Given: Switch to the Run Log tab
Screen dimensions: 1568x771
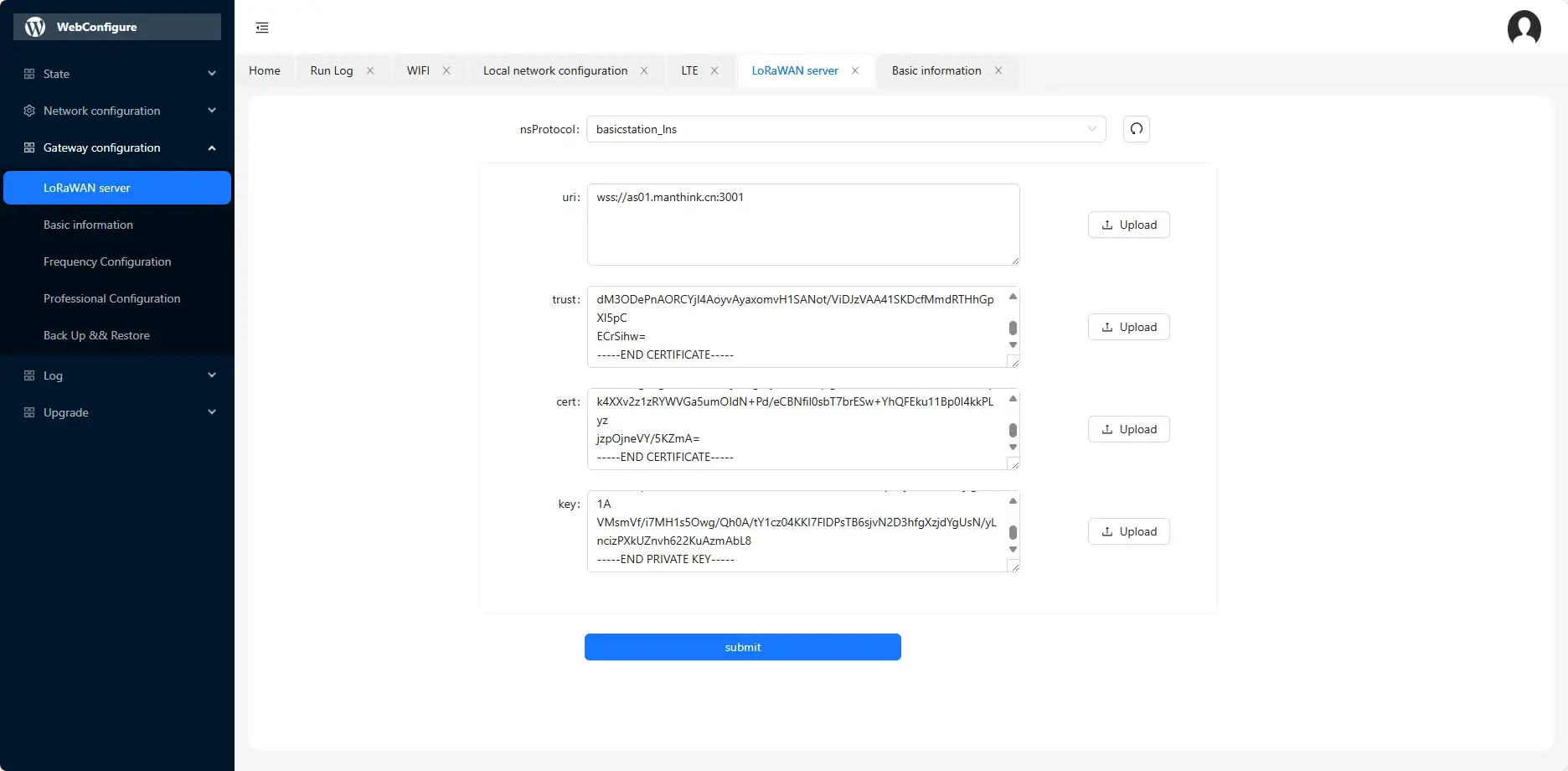Looking at the screenshot, I should (332, 70).
